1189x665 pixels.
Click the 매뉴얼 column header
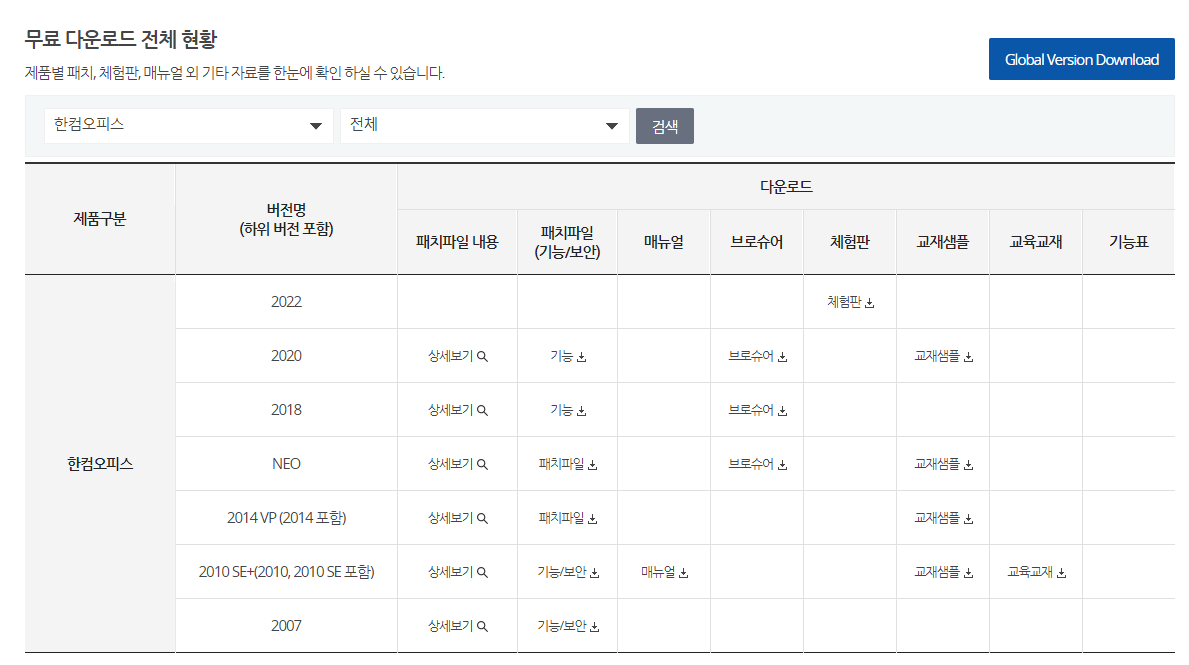tap(664, 242)
